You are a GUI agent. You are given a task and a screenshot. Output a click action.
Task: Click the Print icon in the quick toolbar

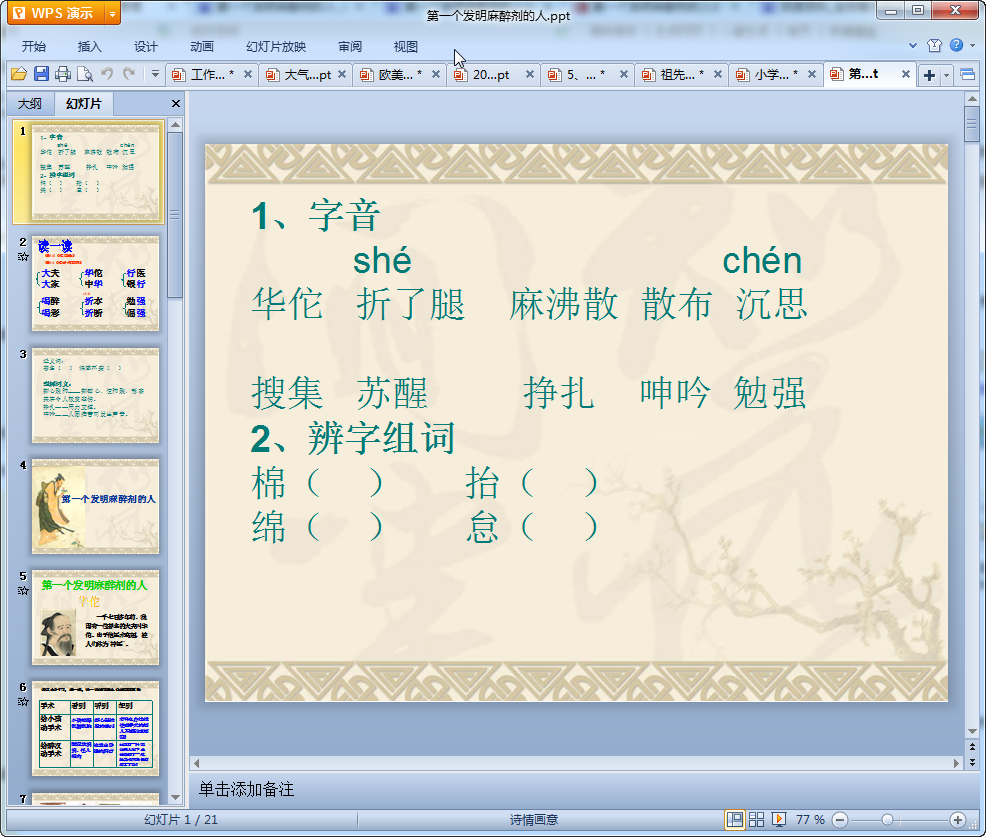point(63,74)
